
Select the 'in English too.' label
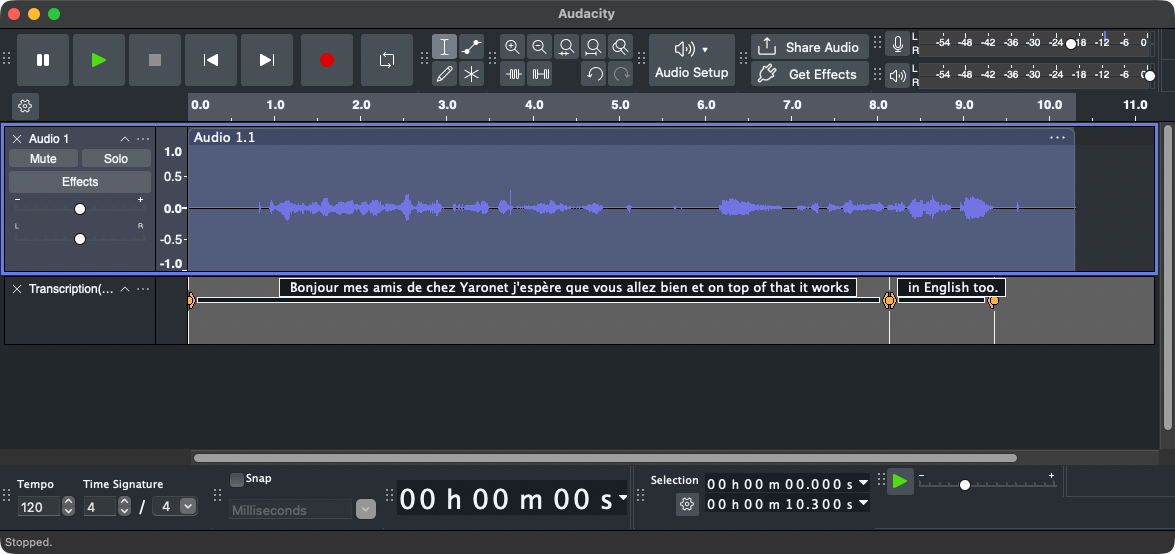click(952, 287)
